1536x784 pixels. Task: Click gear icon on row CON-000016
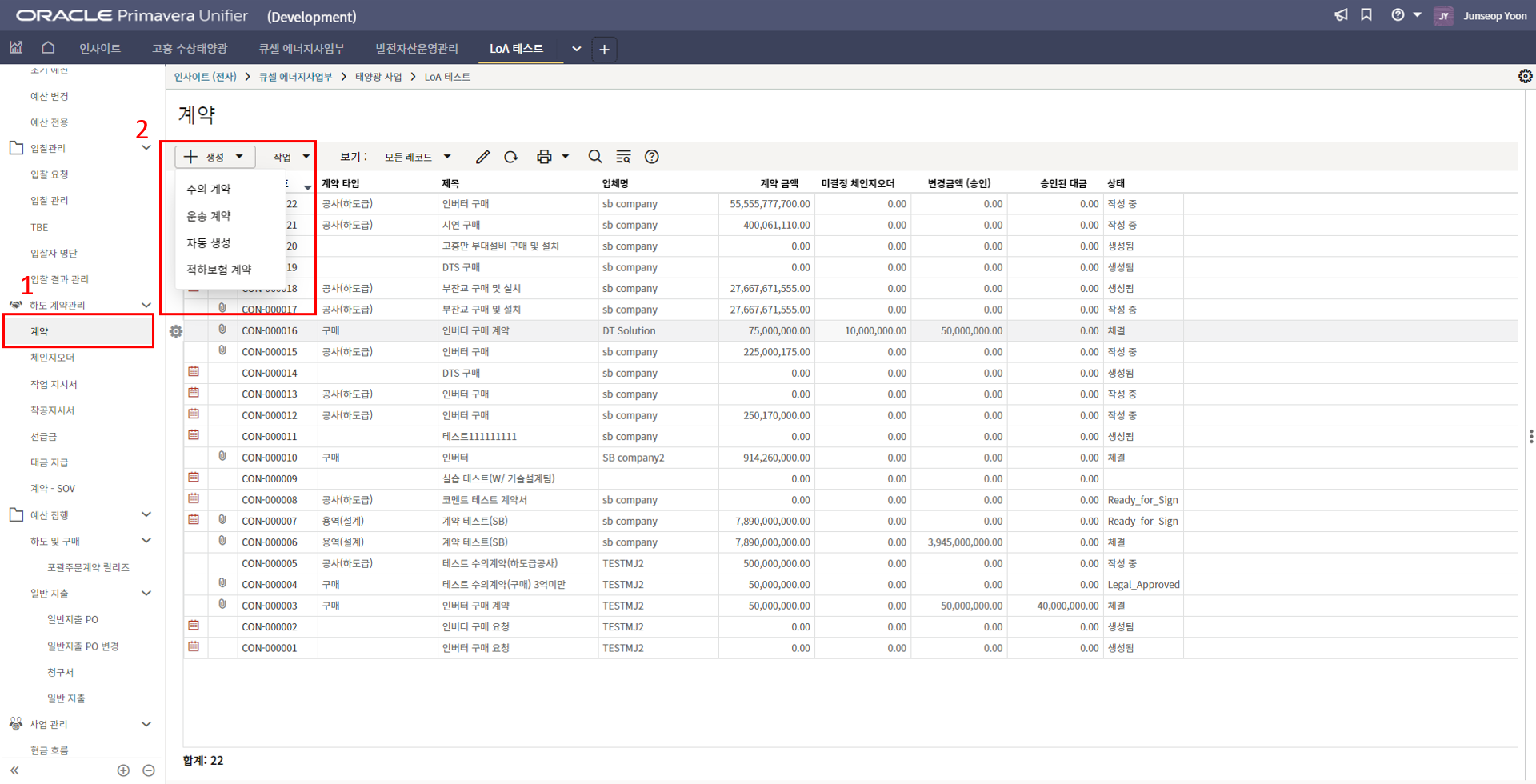point(176,331)
